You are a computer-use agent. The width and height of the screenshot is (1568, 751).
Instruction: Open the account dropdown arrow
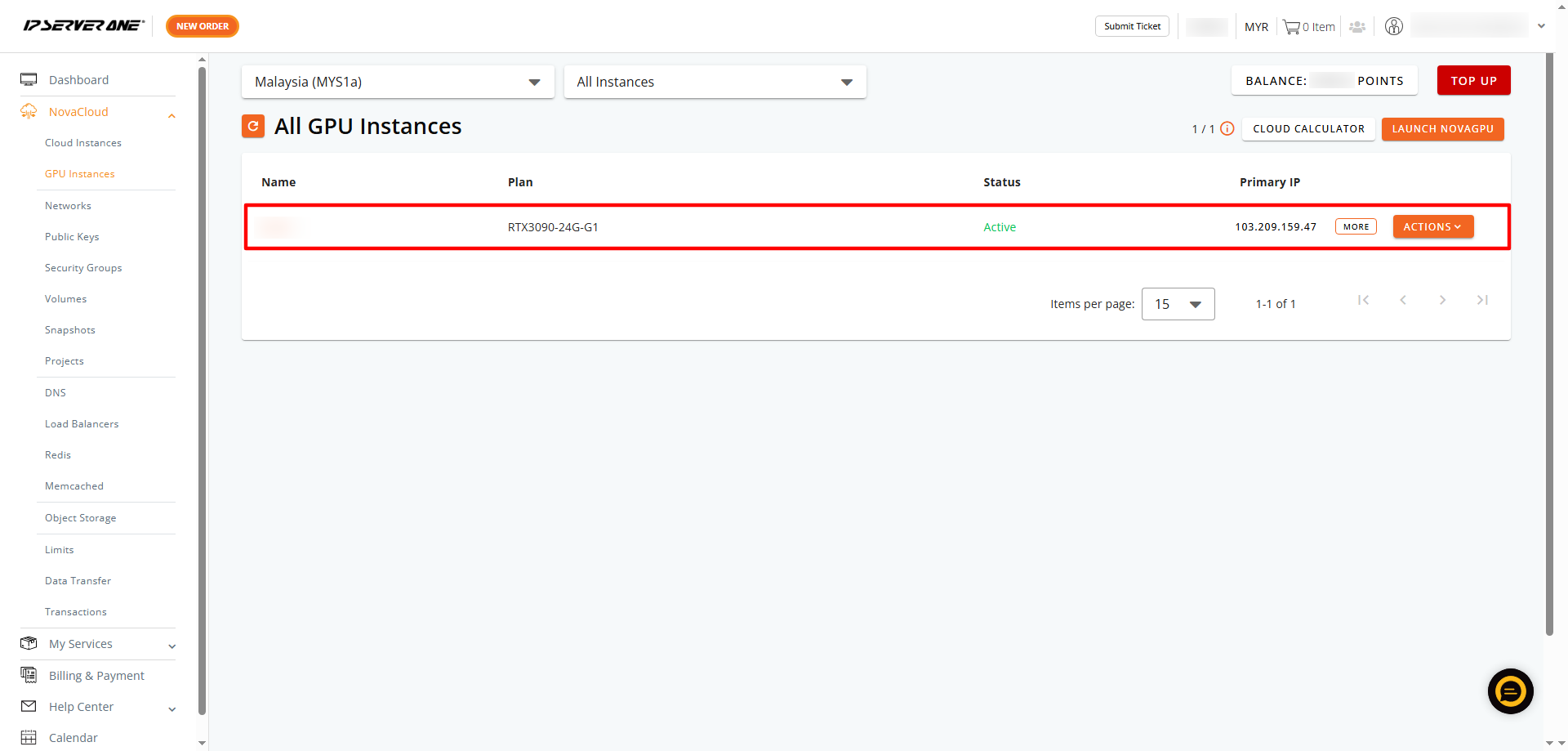(x=1541, y=26)
